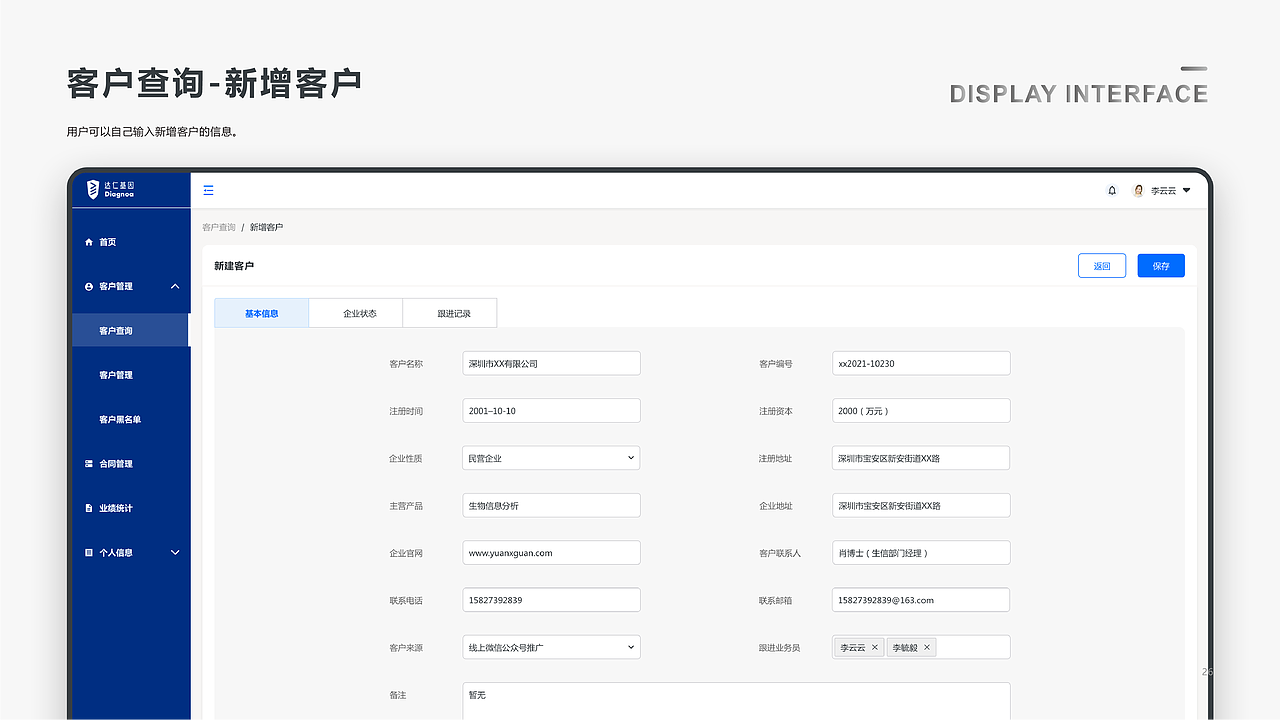This screenshot has height=720, width=1280.
Task: Remove the 李云云 tag
Action: coord(875,647)
